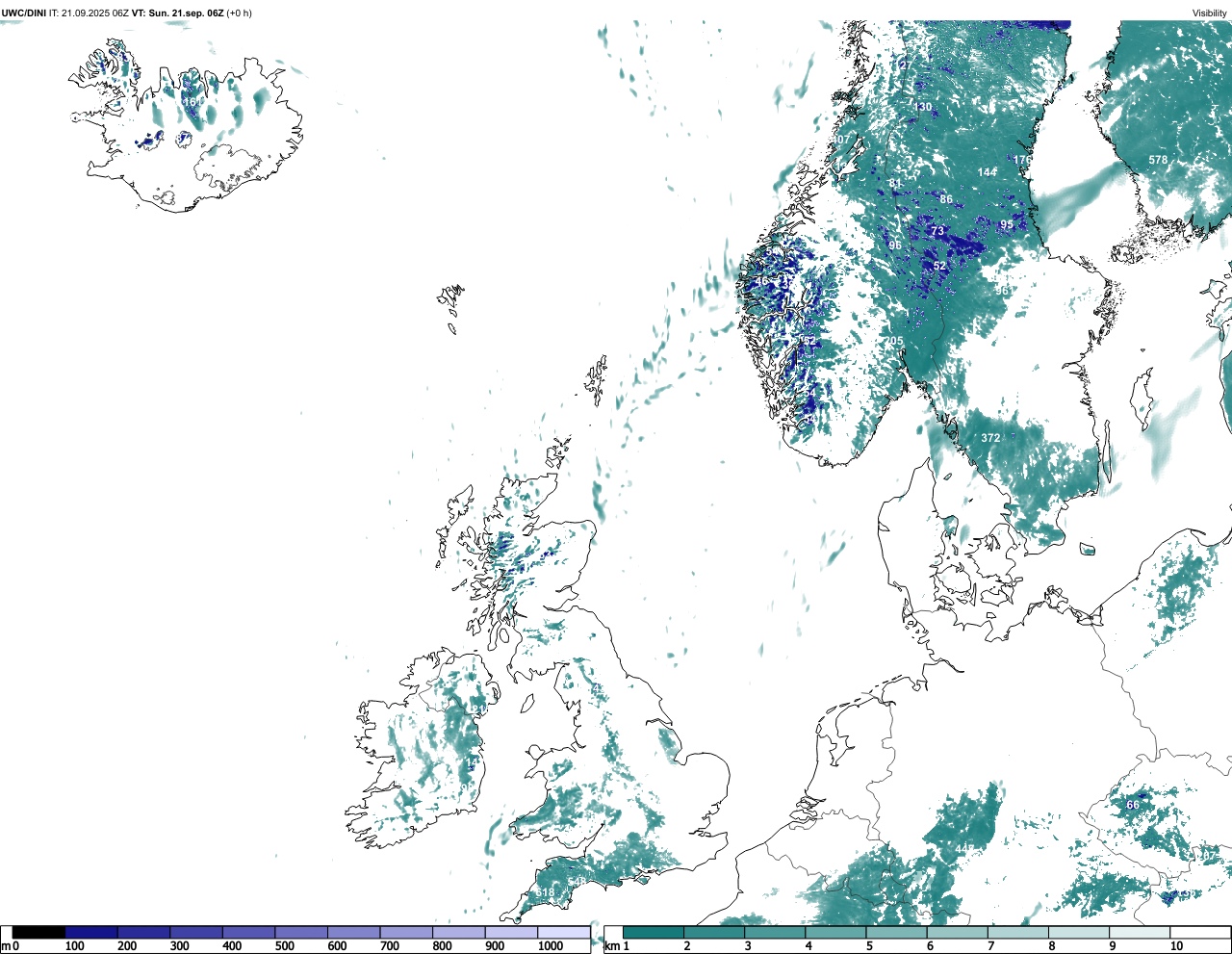The image size is (1232, 954).
Task: Select the 2–3 km teal swatch
Action: (x=714, y=933)
